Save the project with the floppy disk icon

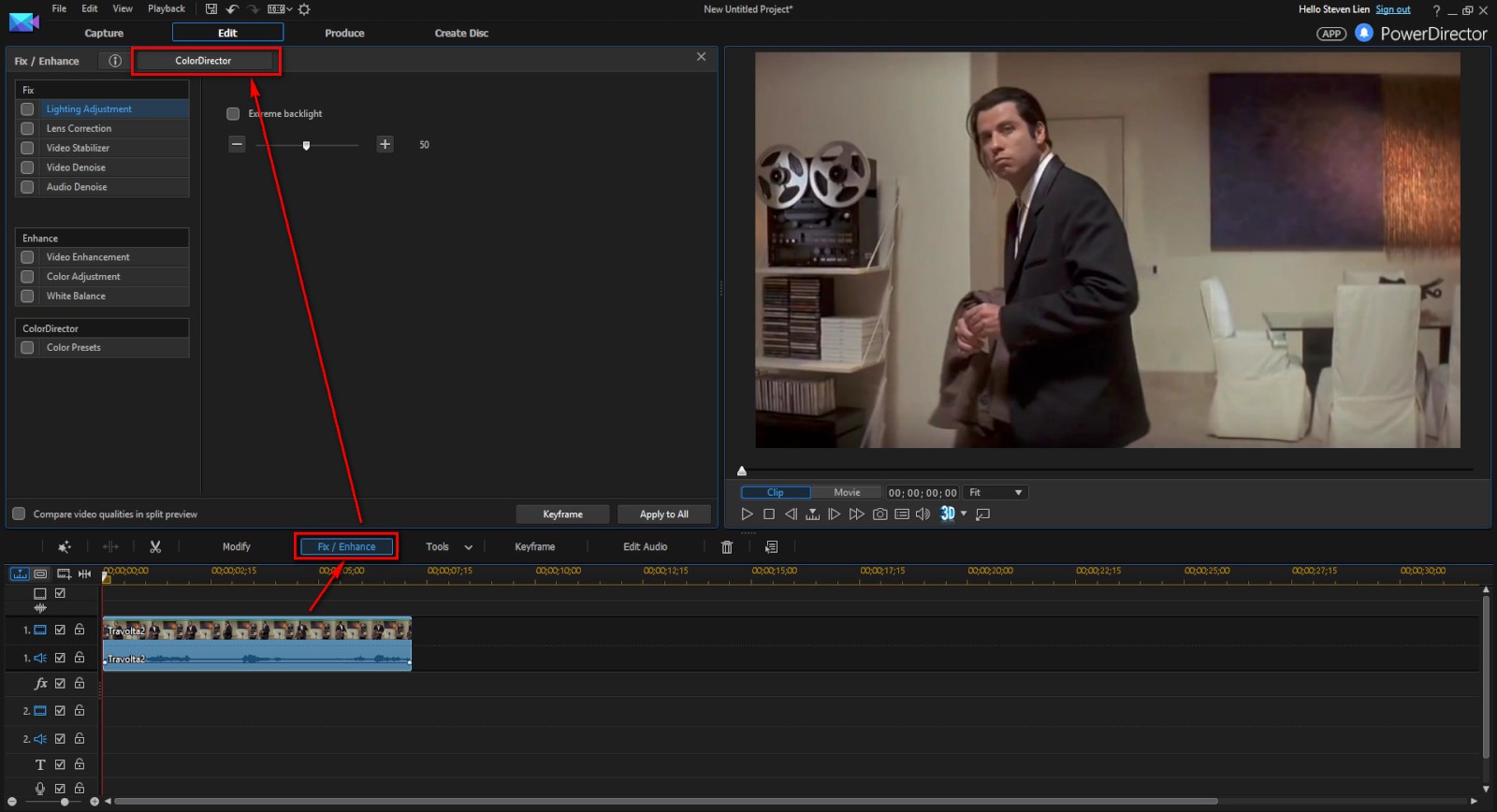pos(211,9)
